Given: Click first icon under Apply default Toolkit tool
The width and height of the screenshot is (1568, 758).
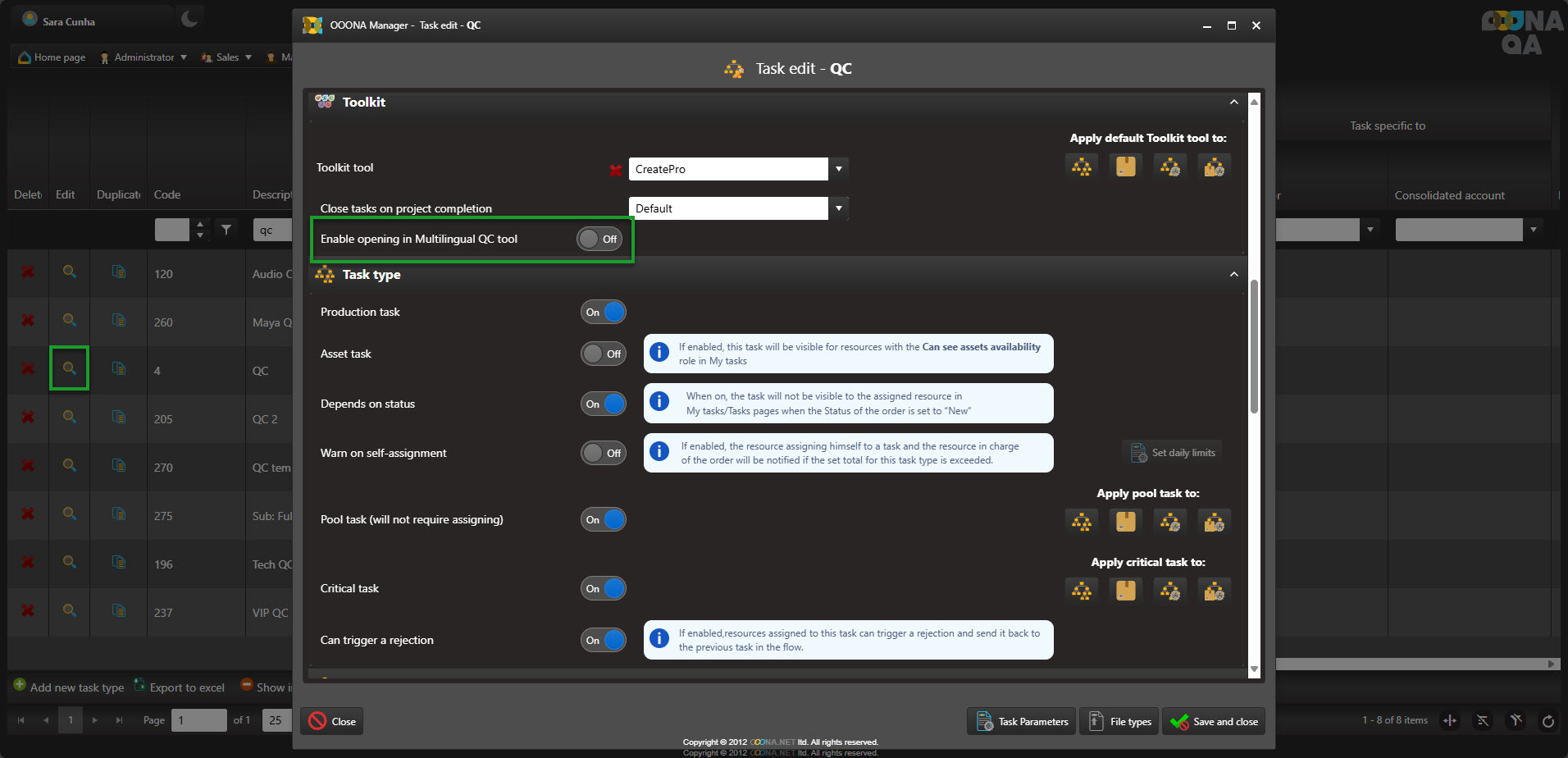Looking at the screenshot, I should coord(1082,167).
